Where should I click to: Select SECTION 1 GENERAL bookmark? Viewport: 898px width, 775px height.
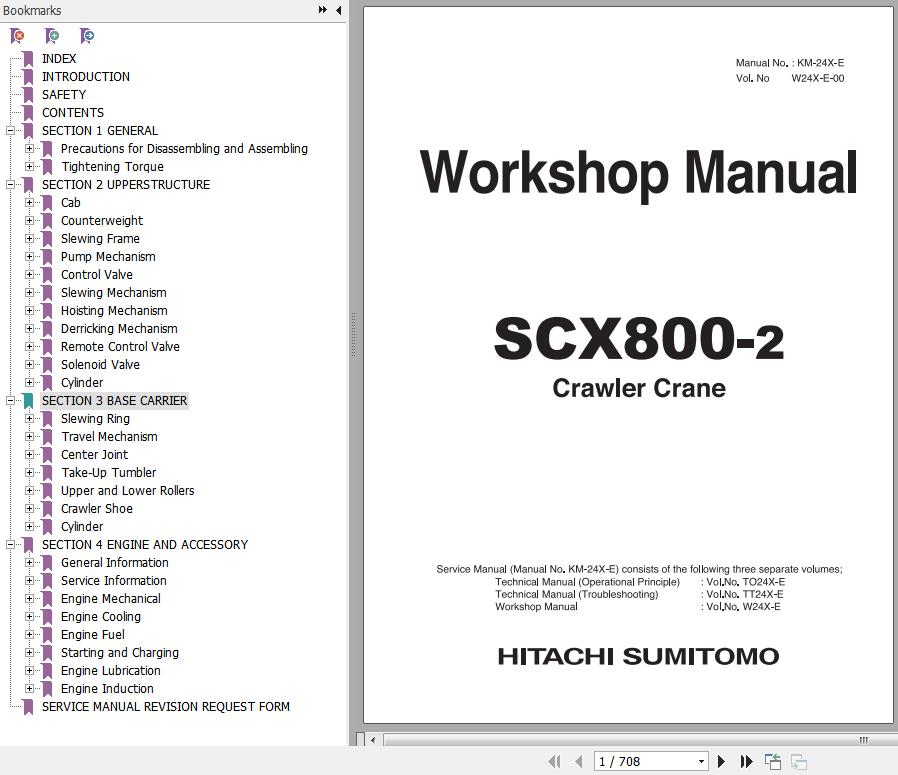pyautogui.click(x=100, y=131)
